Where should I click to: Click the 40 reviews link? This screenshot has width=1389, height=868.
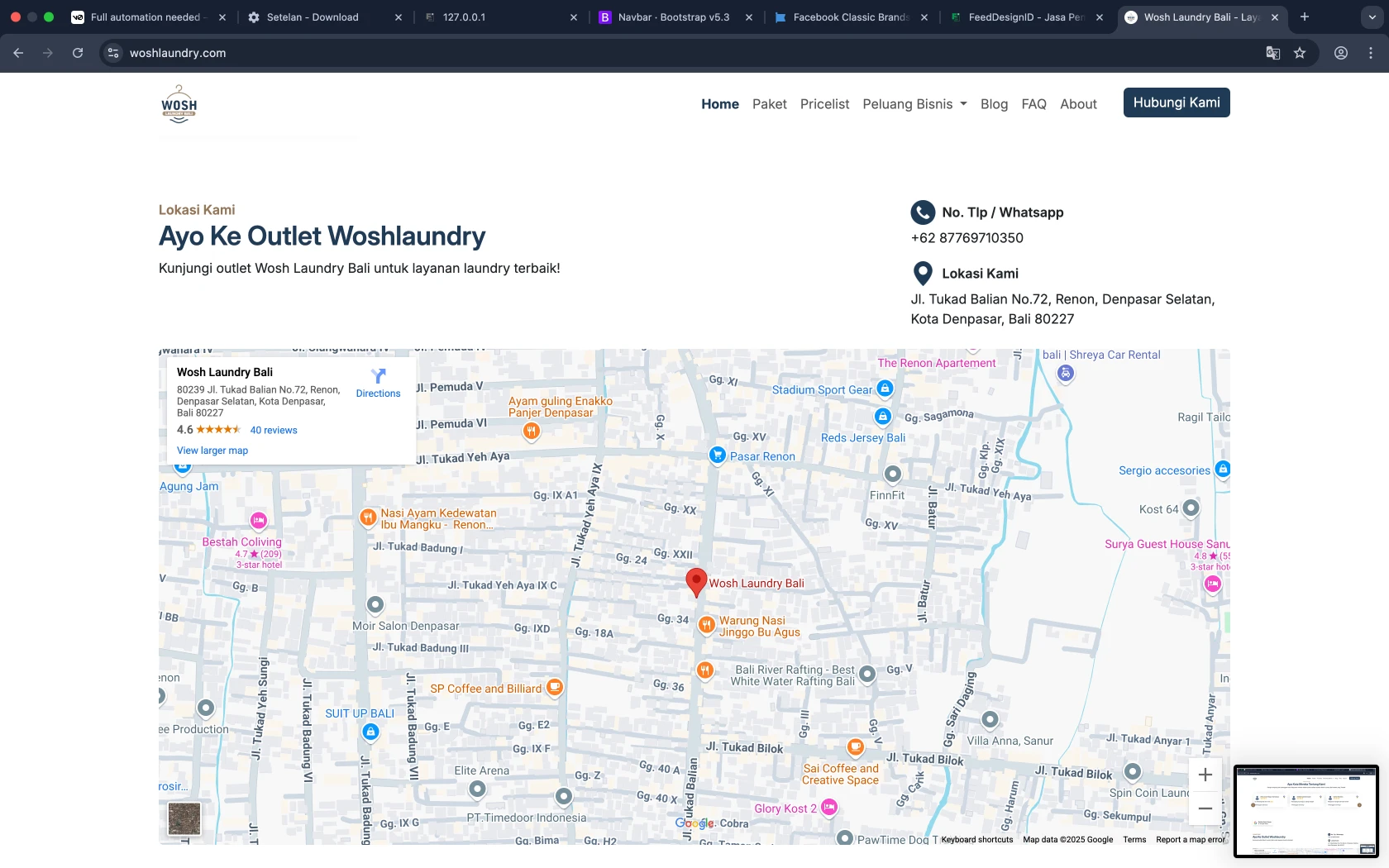274,430
